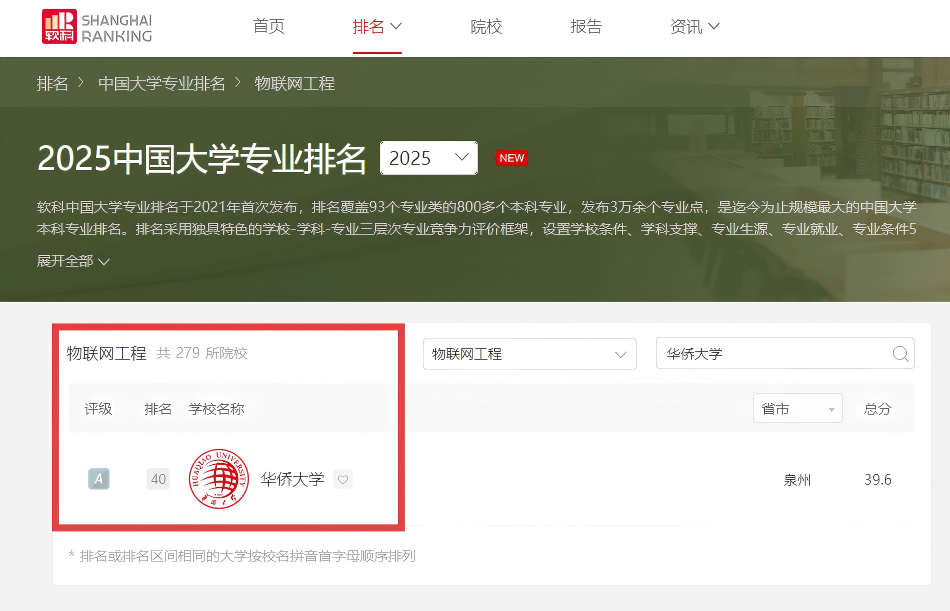This screenshot has height=611, width=950.
Task: Click the 排名 breadcrumb link
Action: pos(52,83)
